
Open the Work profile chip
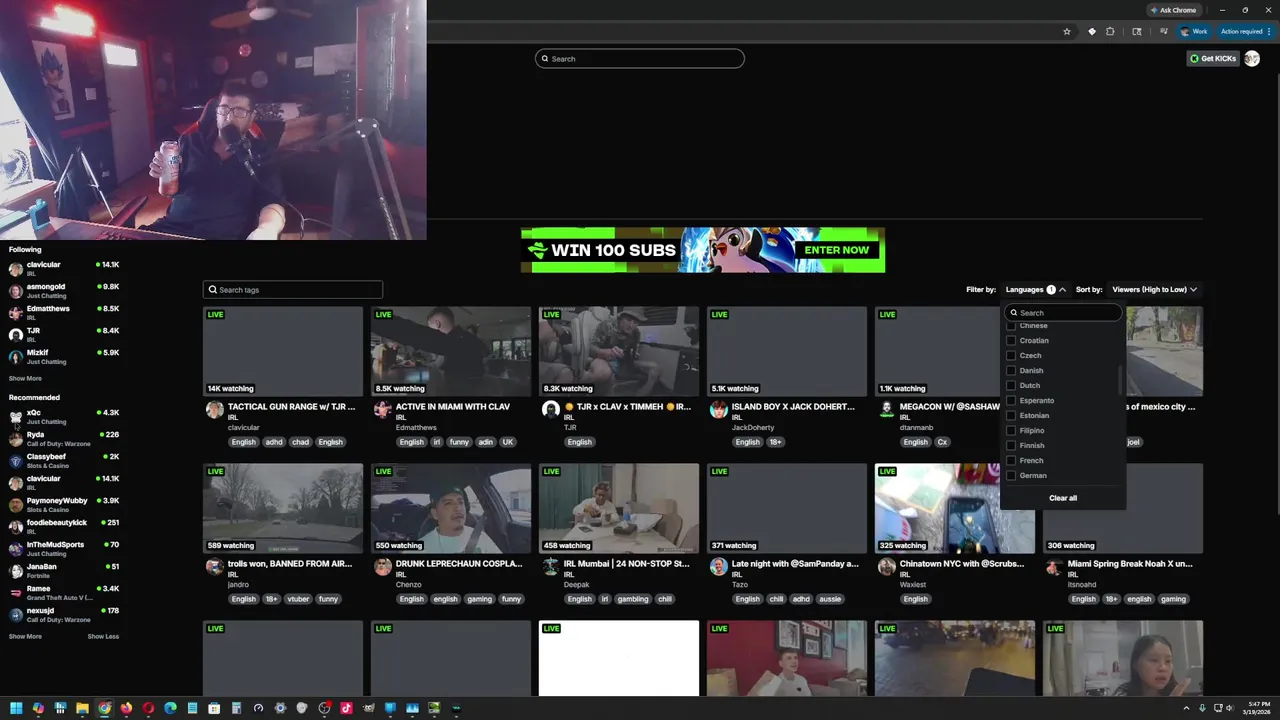click(1194, 31)
